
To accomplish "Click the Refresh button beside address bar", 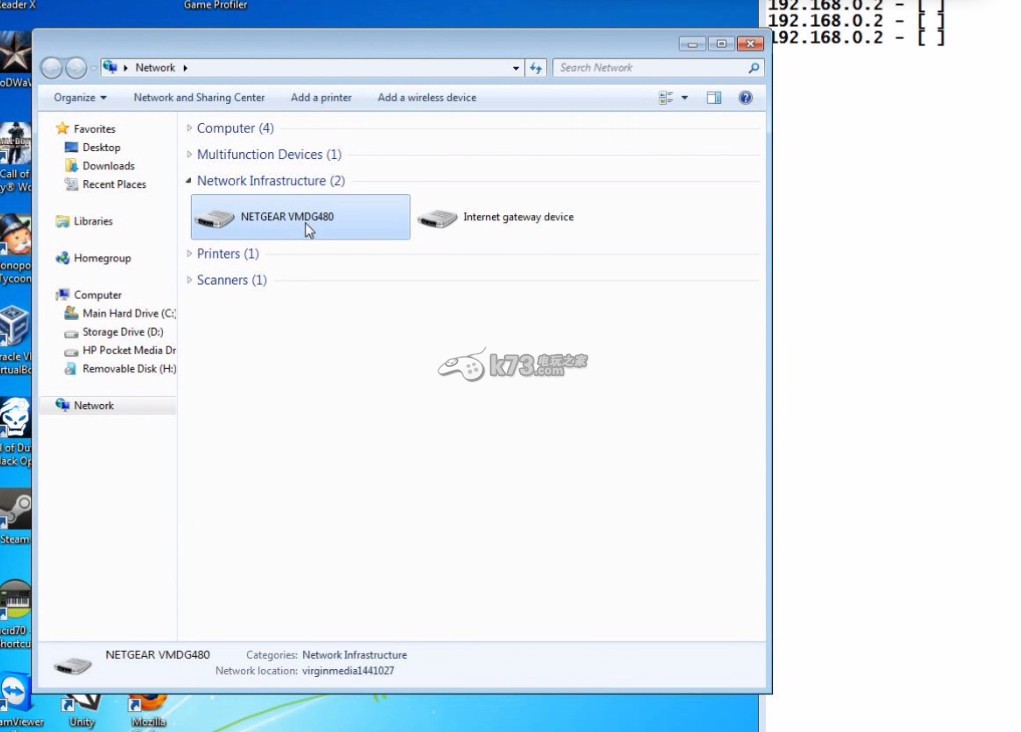I will pyautogui.click(x=536, y=68).
